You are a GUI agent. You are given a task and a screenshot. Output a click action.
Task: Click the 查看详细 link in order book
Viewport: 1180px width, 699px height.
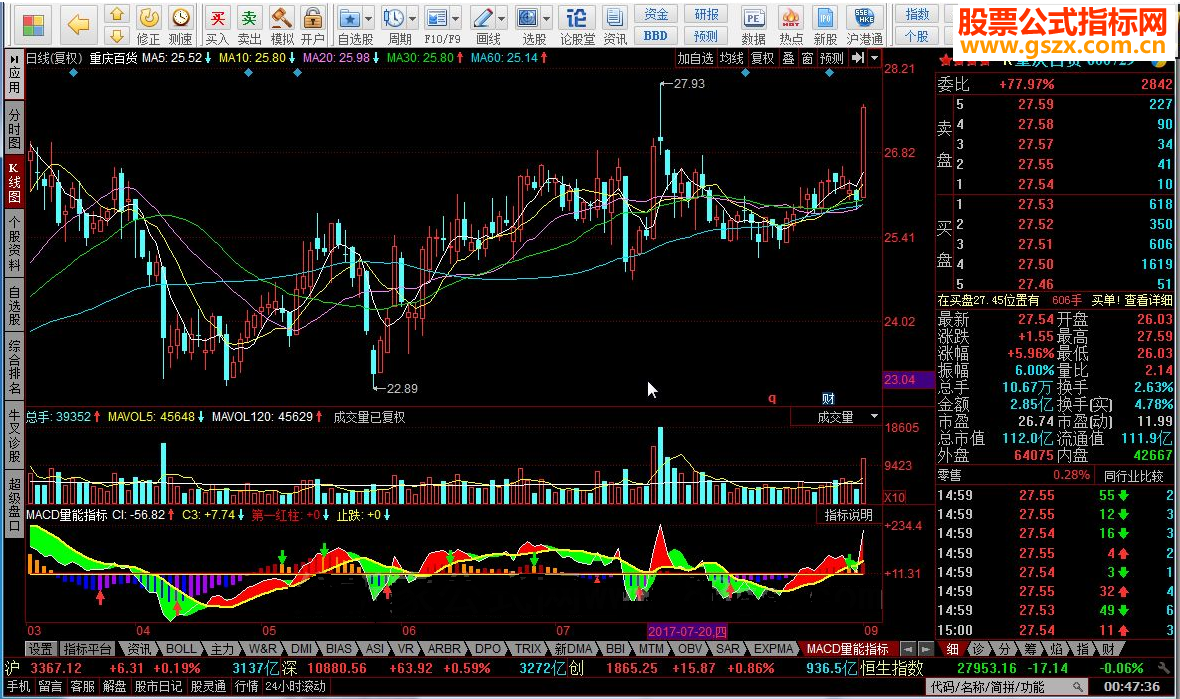1148,300
